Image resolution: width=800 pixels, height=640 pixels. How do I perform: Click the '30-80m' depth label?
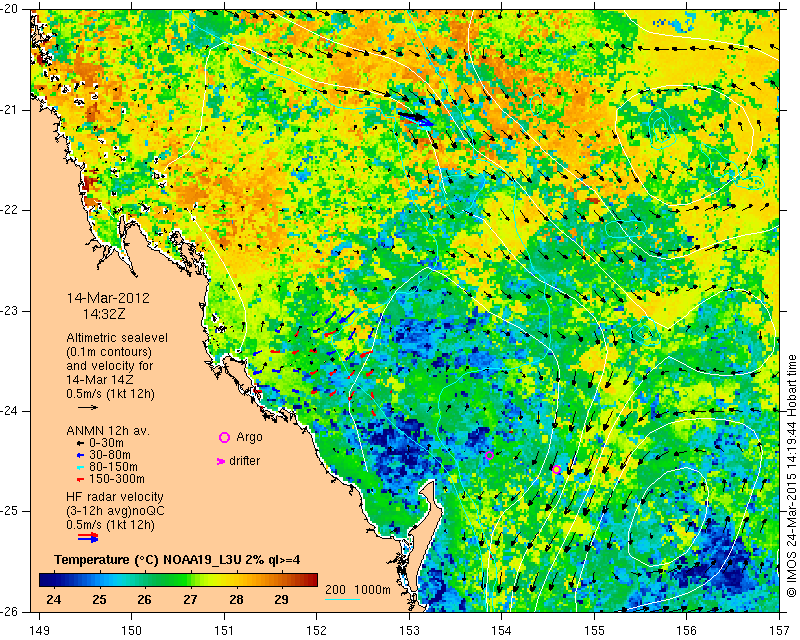109,455
